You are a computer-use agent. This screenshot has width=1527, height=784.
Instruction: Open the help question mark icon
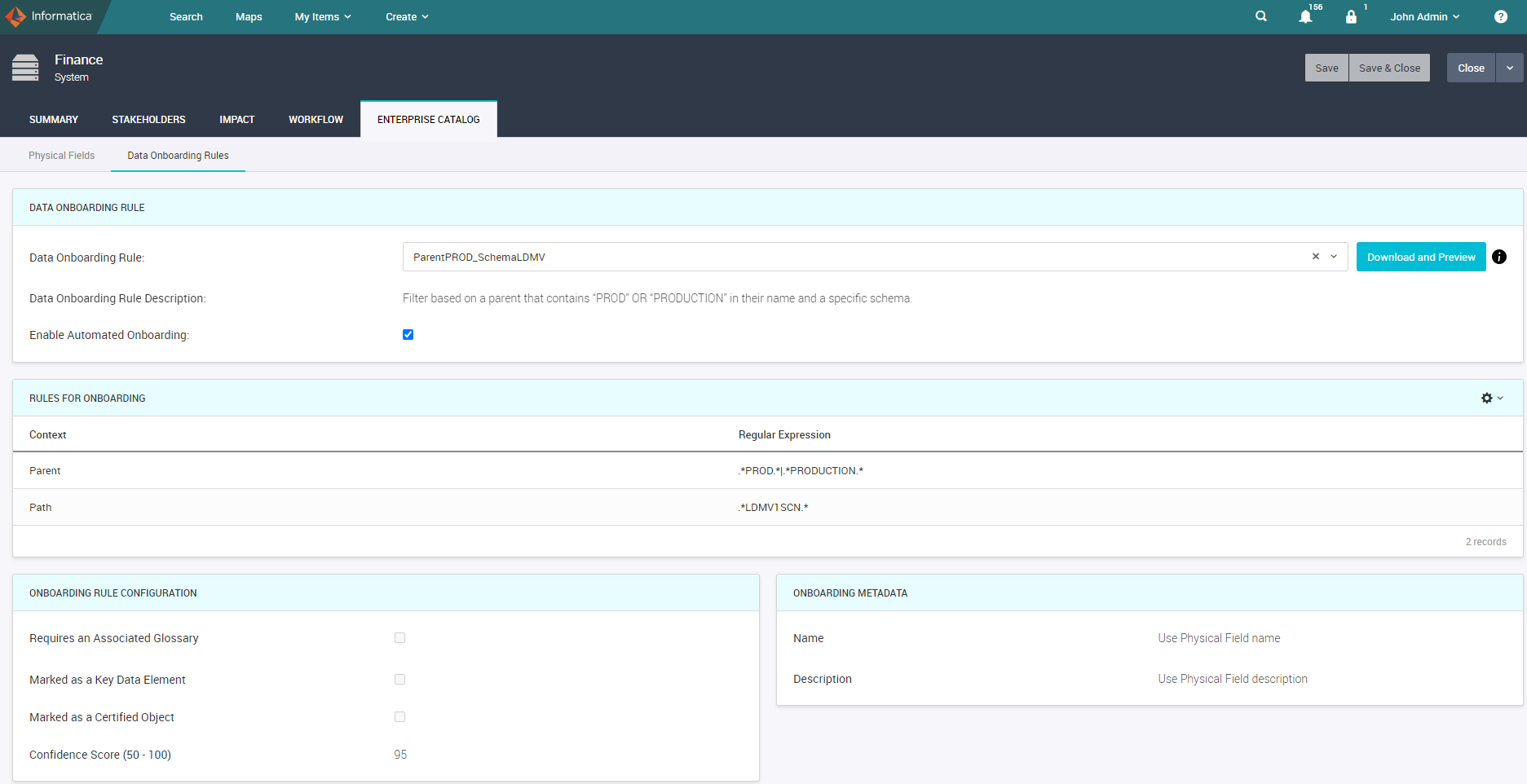1501,16
